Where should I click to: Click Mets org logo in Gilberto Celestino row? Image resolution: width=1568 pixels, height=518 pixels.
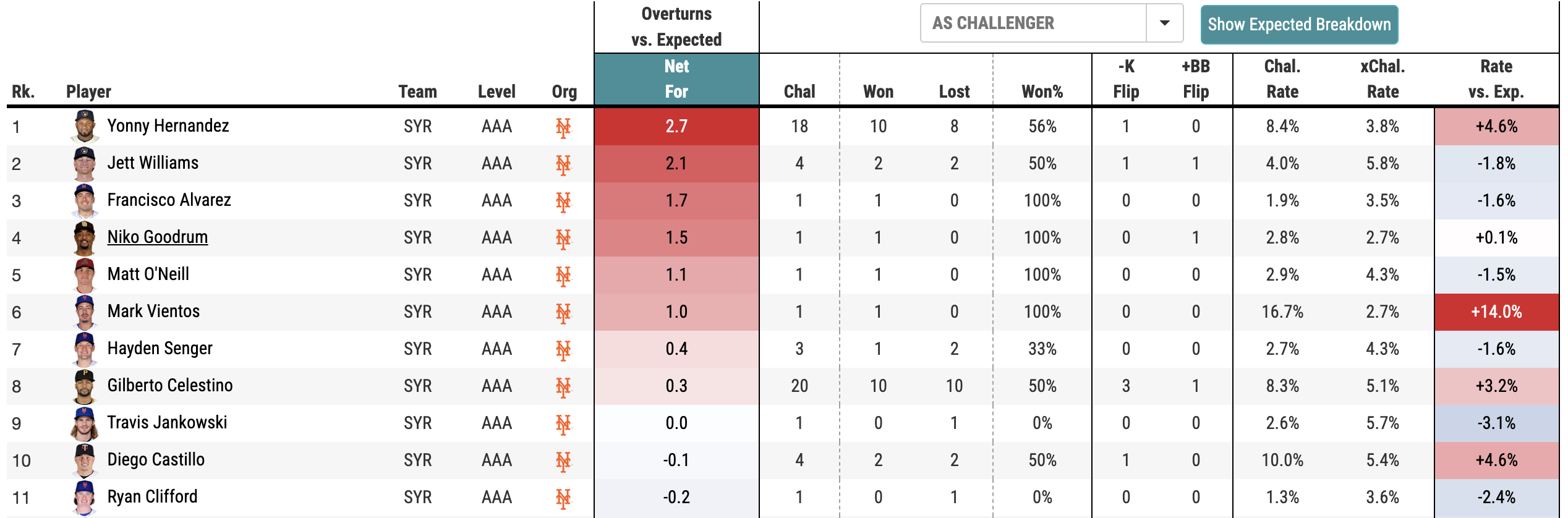coord(563,387)
